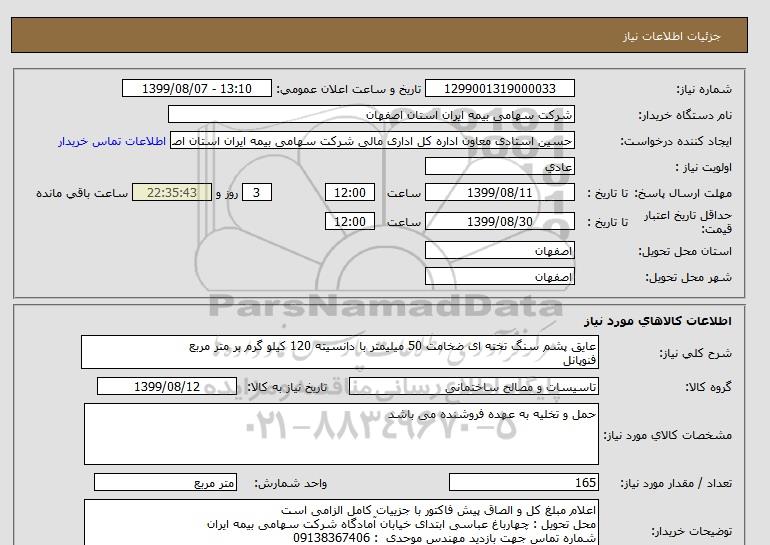This screenshot has height=545, width=770.
Task: Click the price validity time 12:00 field
Action: point(350,221)
